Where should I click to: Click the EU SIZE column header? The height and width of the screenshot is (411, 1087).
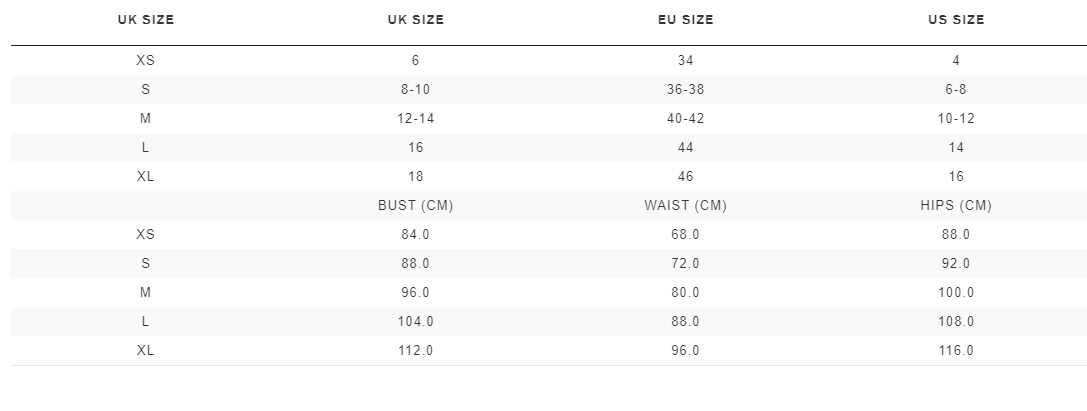coord(686,20)
